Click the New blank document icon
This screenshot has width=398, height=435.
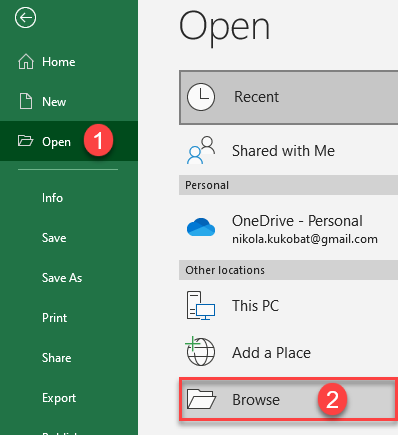point(26,101)
